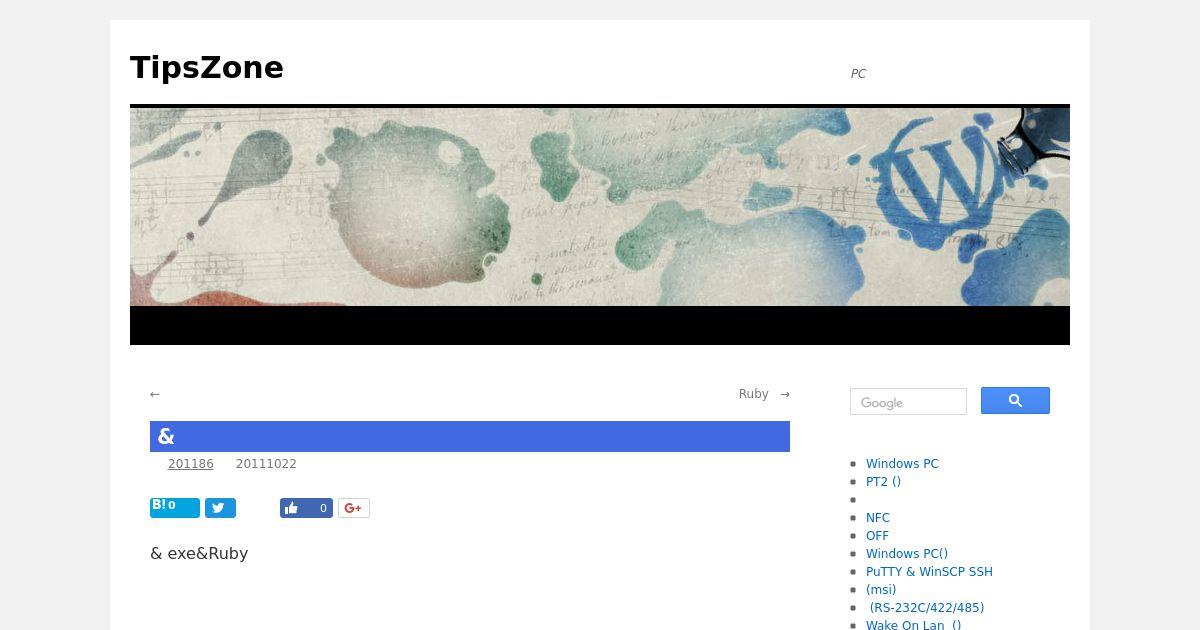Open the (RS-232C/422/485) sidebar link
Image resolution: width=1200 pixels, height=630 pixels.
tap(927, 608)
